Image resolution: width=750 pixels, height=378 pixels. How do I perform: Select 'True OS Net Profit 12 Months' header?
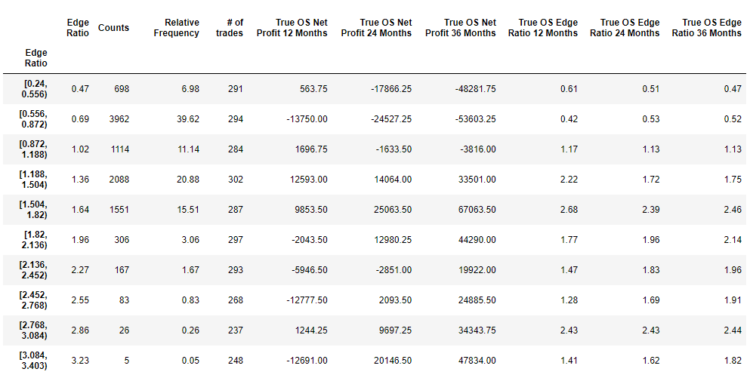tap(292, 28)
